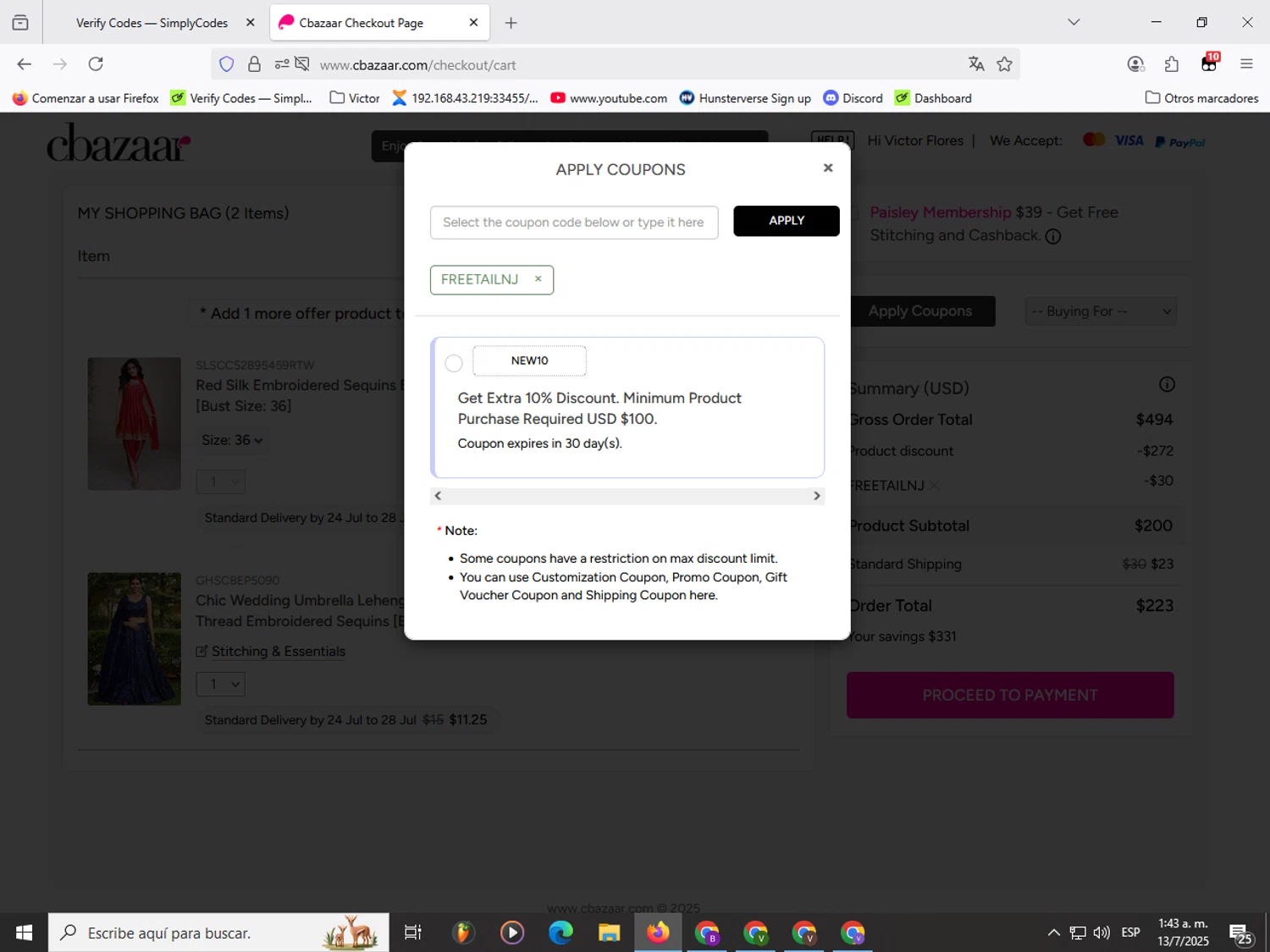Bookmark this page with star
This screenshot has width=1270, height=952.
(x=1004, y=64)
